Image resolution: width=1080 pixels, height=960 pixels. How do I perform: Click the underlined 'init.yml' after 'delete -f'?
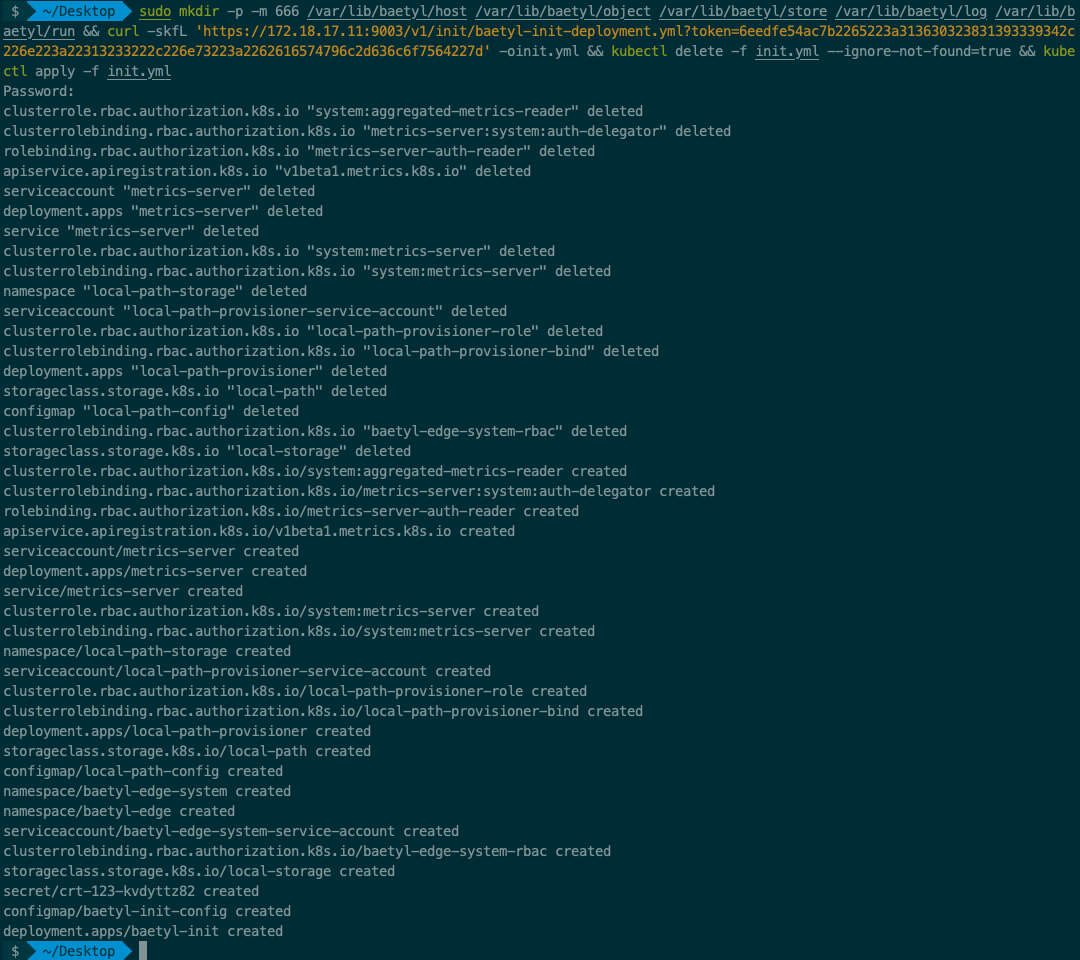(x=787, y=52)
